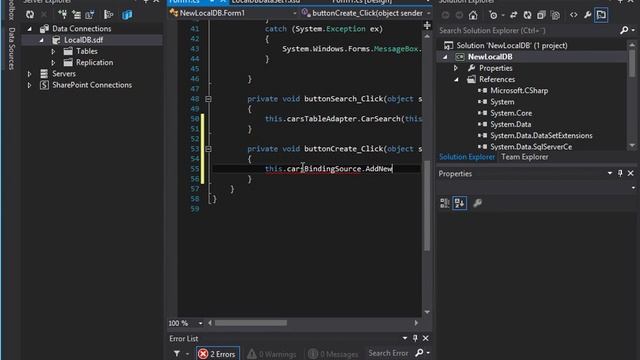640x360 pixels.
Task: Expand the Tables folder
Action: coord(53,51)
